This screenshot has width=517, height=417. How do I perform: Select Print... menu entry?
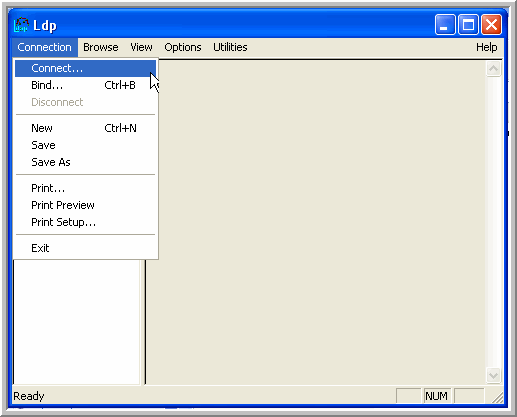(85, 188)
